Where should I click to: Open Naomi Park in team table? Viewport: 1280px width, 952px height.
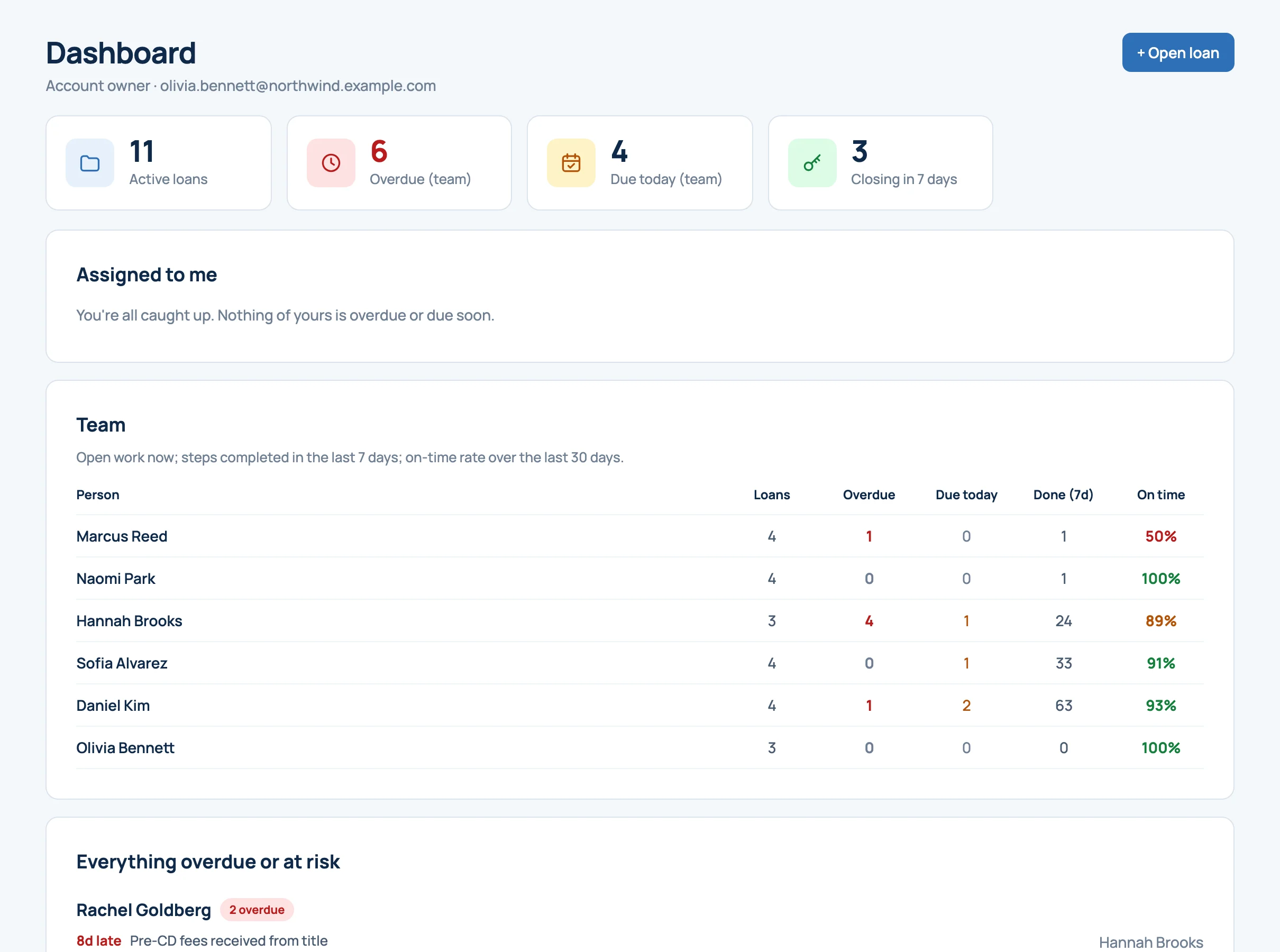(116, 579)
